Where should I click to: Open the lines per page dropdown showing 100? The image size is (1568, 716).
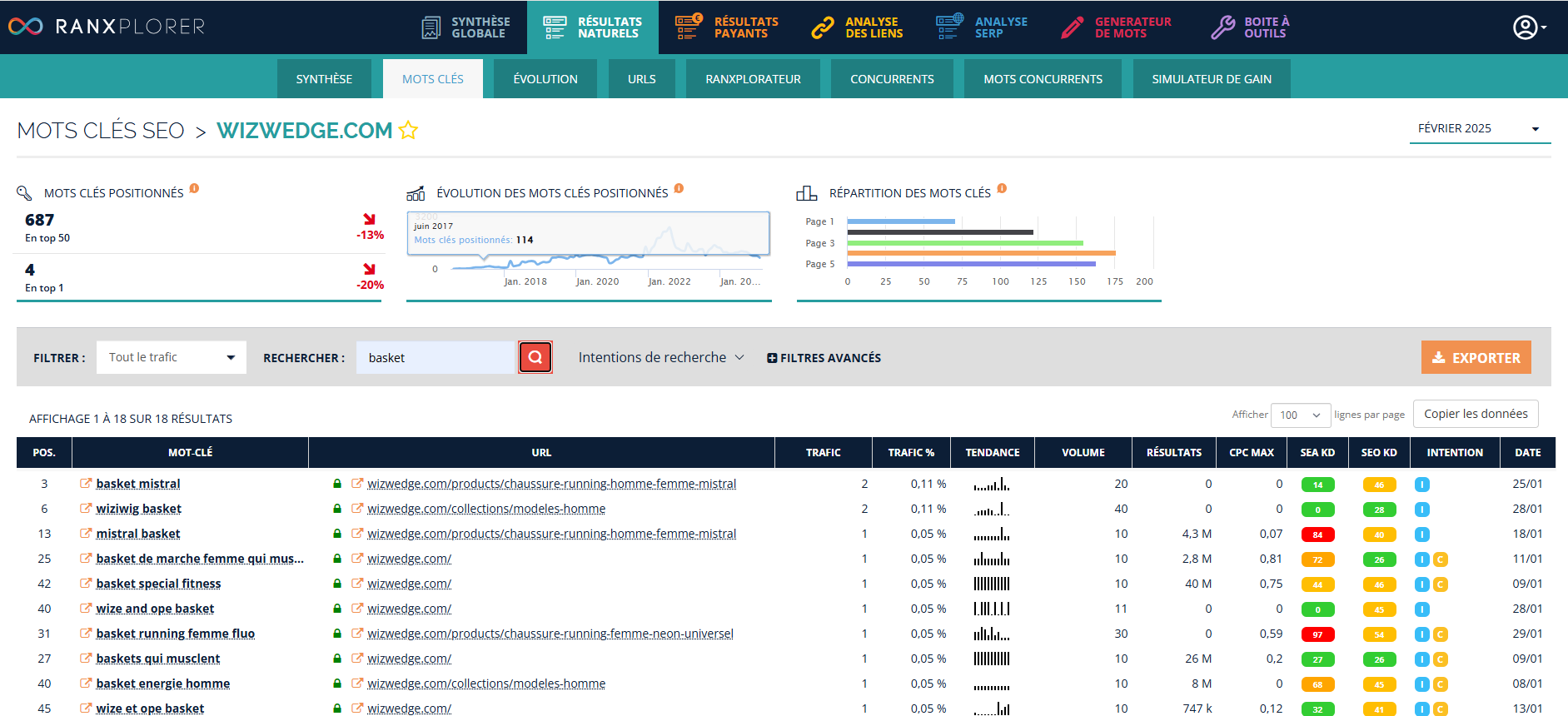coord(1300,415)
